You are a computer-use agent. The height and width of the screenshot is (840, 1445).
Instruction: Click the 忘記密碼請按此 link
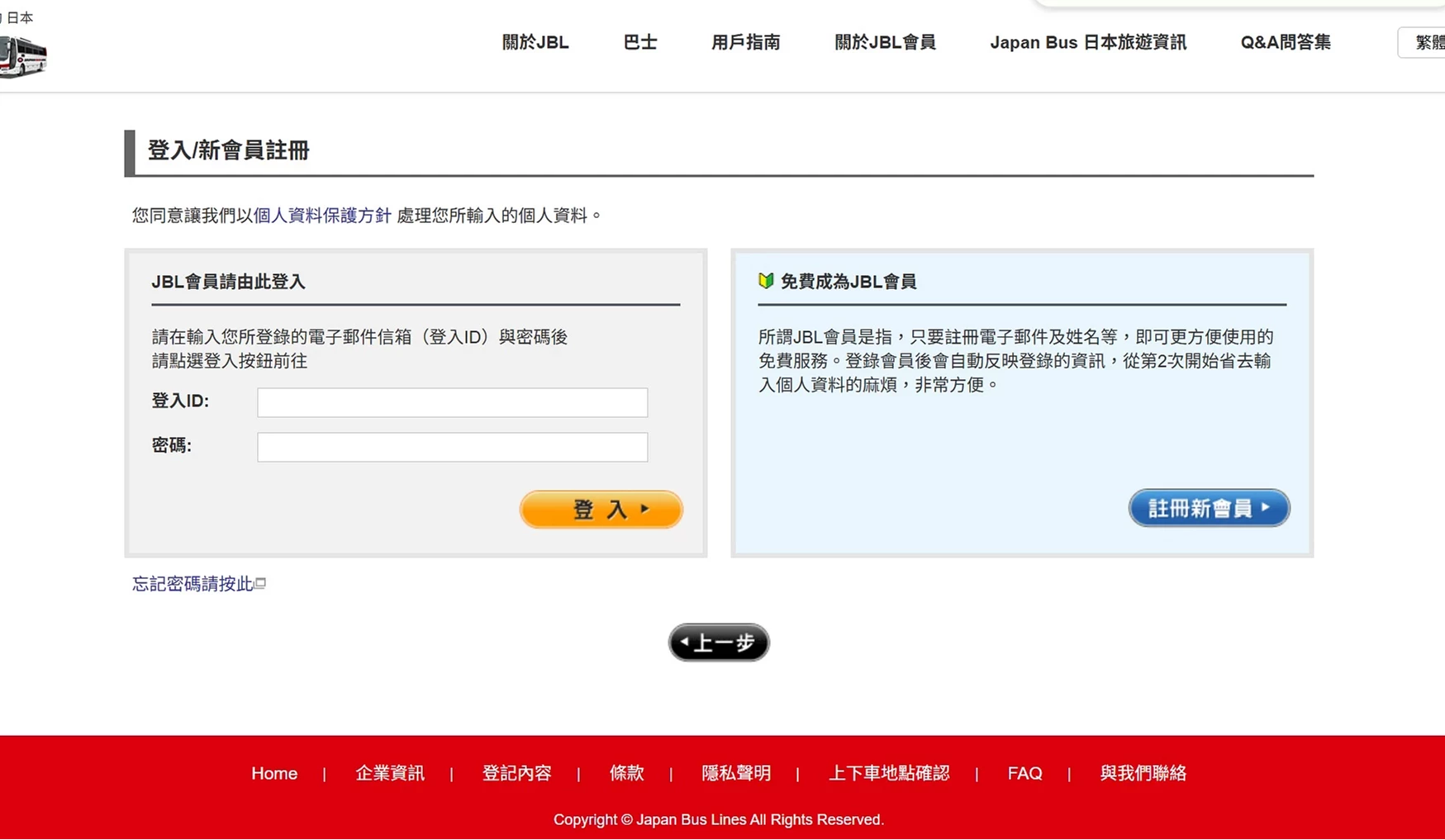click(193, 584)
